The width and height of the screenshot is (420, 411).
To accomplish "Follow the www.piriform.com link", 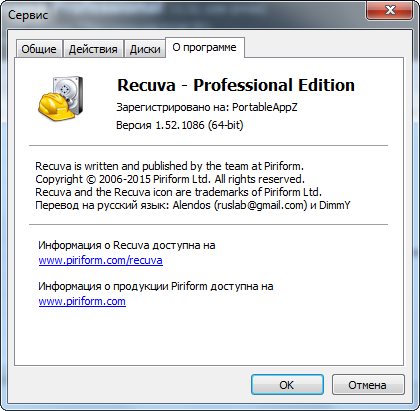I will (82, 301).
